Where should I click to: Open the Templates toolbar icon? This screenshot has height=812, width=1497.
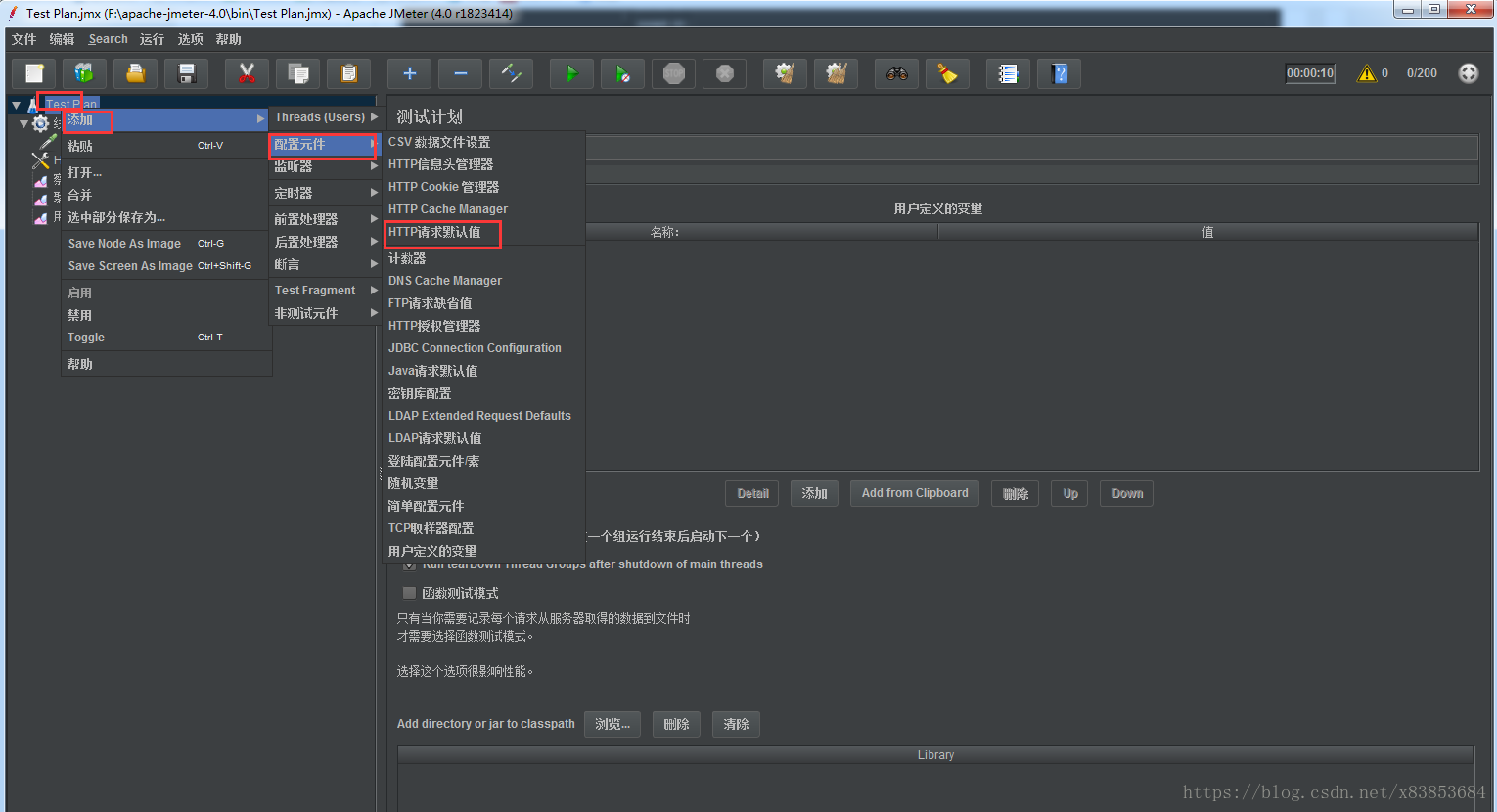coord(85,73)
